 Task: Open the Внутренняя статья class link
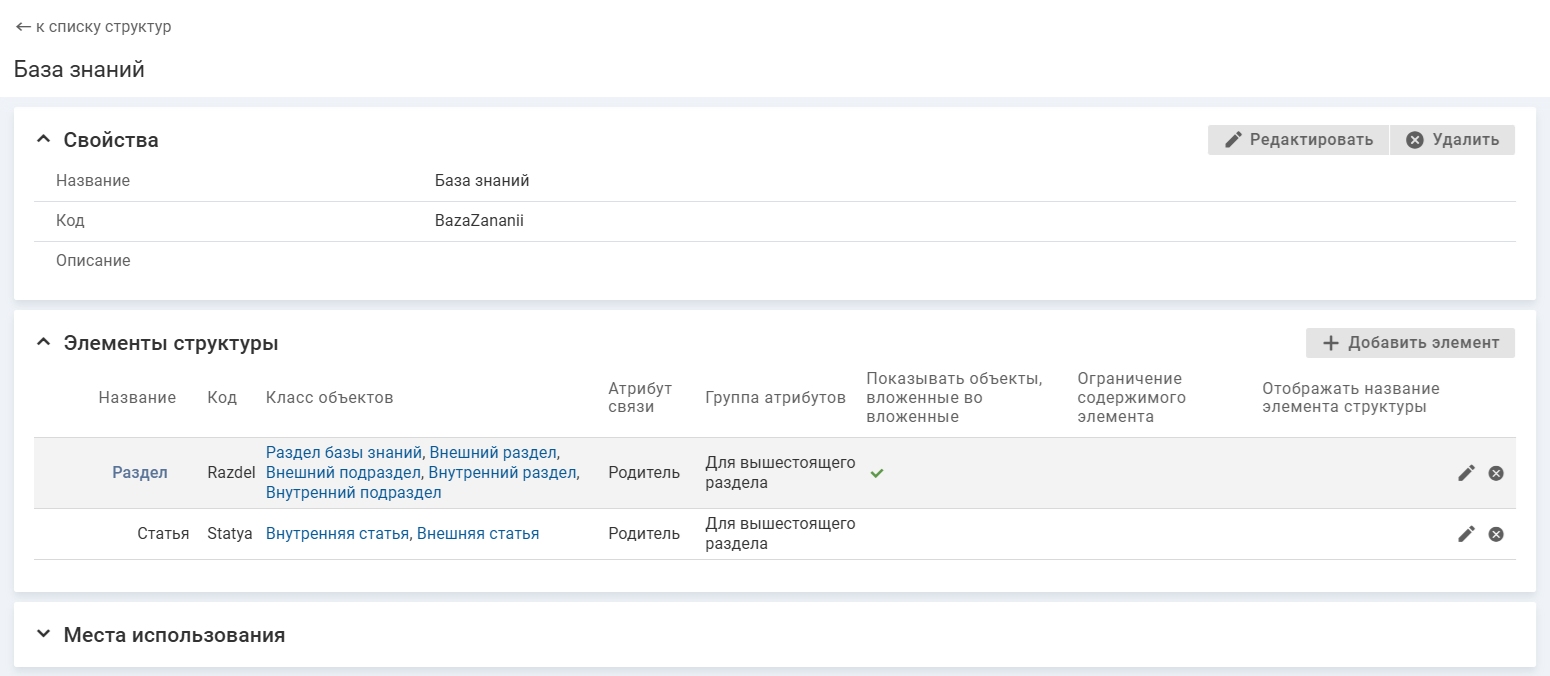click(x=337, y=534)
